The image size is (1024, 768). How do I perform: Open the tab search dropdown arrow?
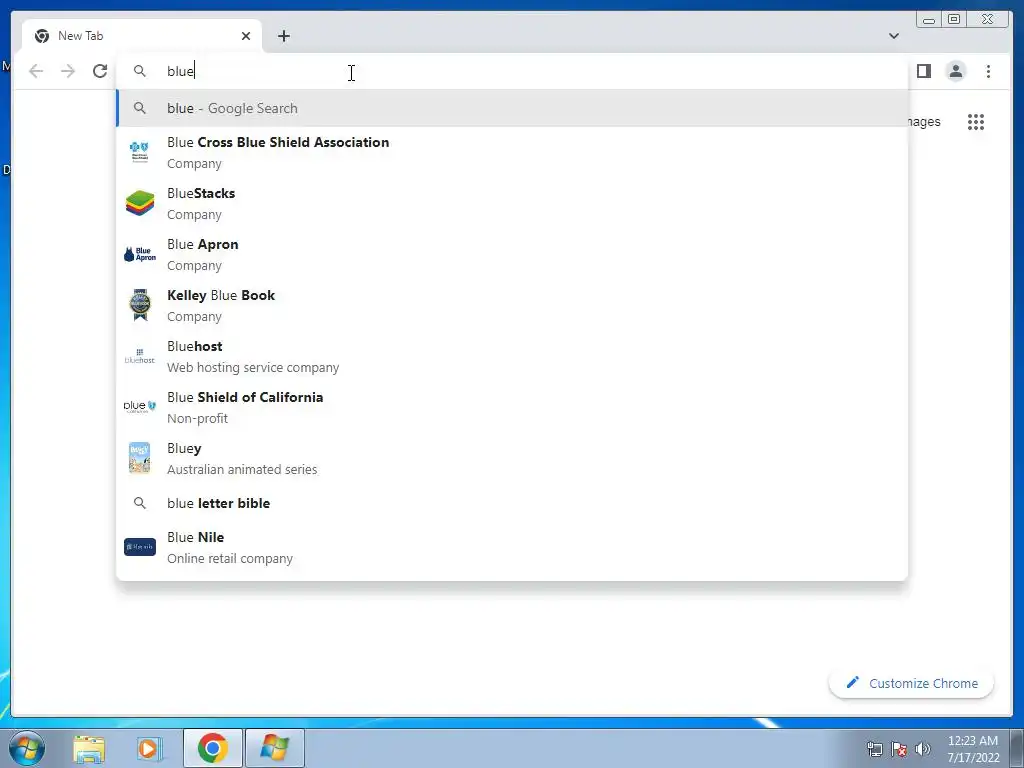pyautogui.click(x=893, y=36)
